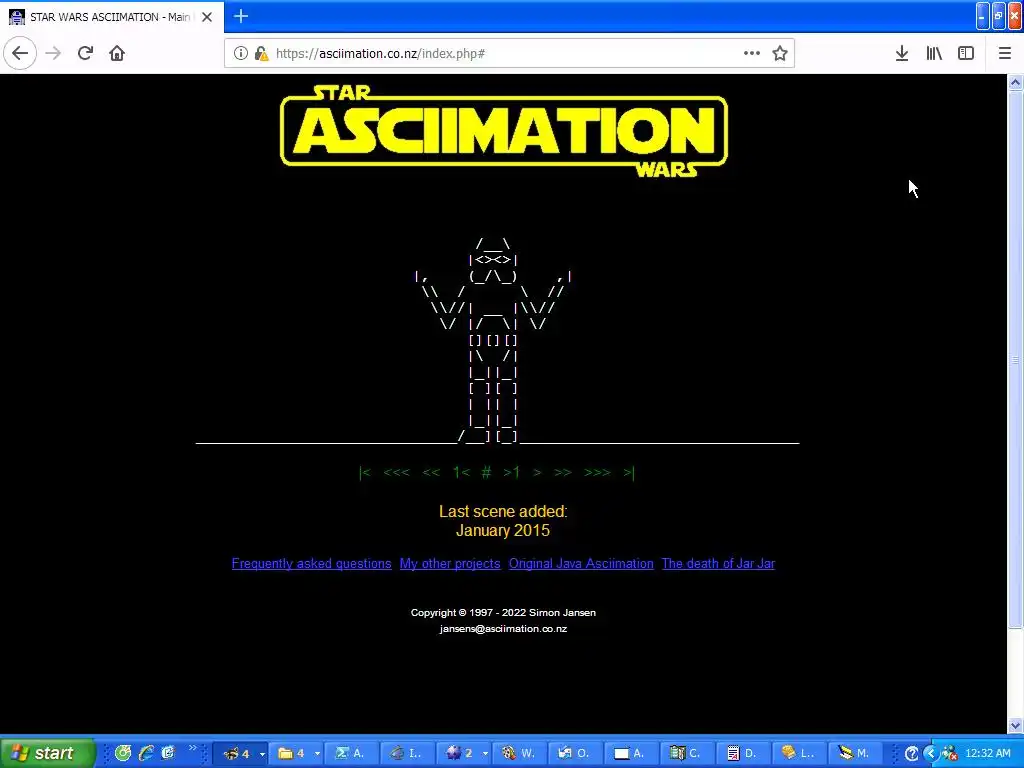Click the Star Asciimation Wars logo
This screenshot has width=1024, height=768.
pyautogui.click(x=504, y=131)
